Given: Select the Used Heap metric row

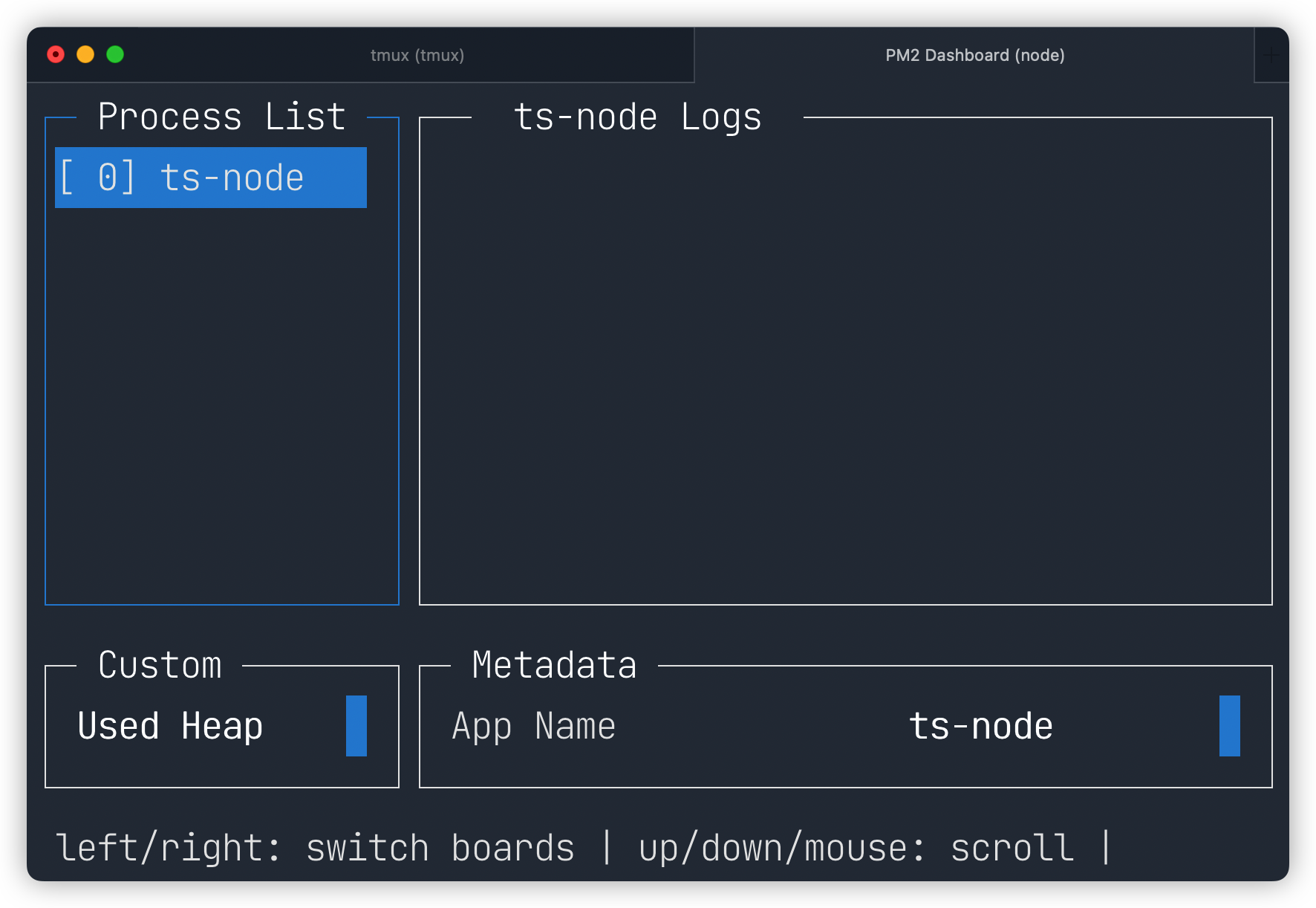Looking at the screenshot, I should [x=170, y=726].
